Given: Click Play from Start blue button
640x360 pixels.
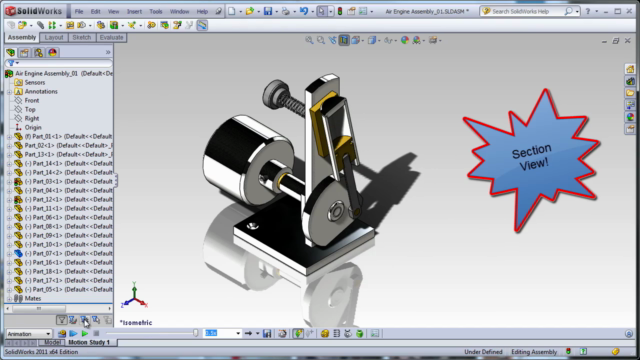Looking at the screenshot, I should (73, 334).
